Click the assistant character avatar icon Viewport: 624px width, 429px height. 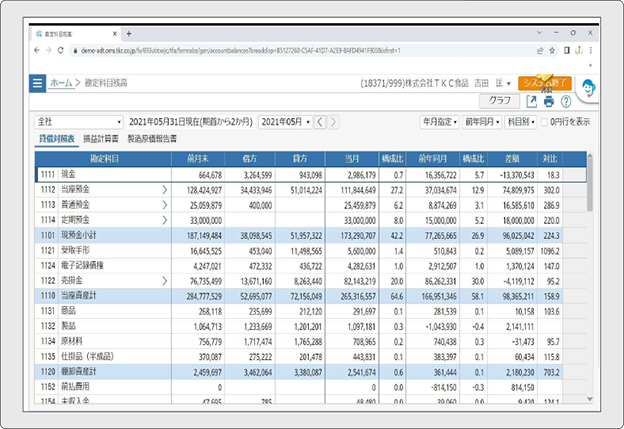pos(588,88)
